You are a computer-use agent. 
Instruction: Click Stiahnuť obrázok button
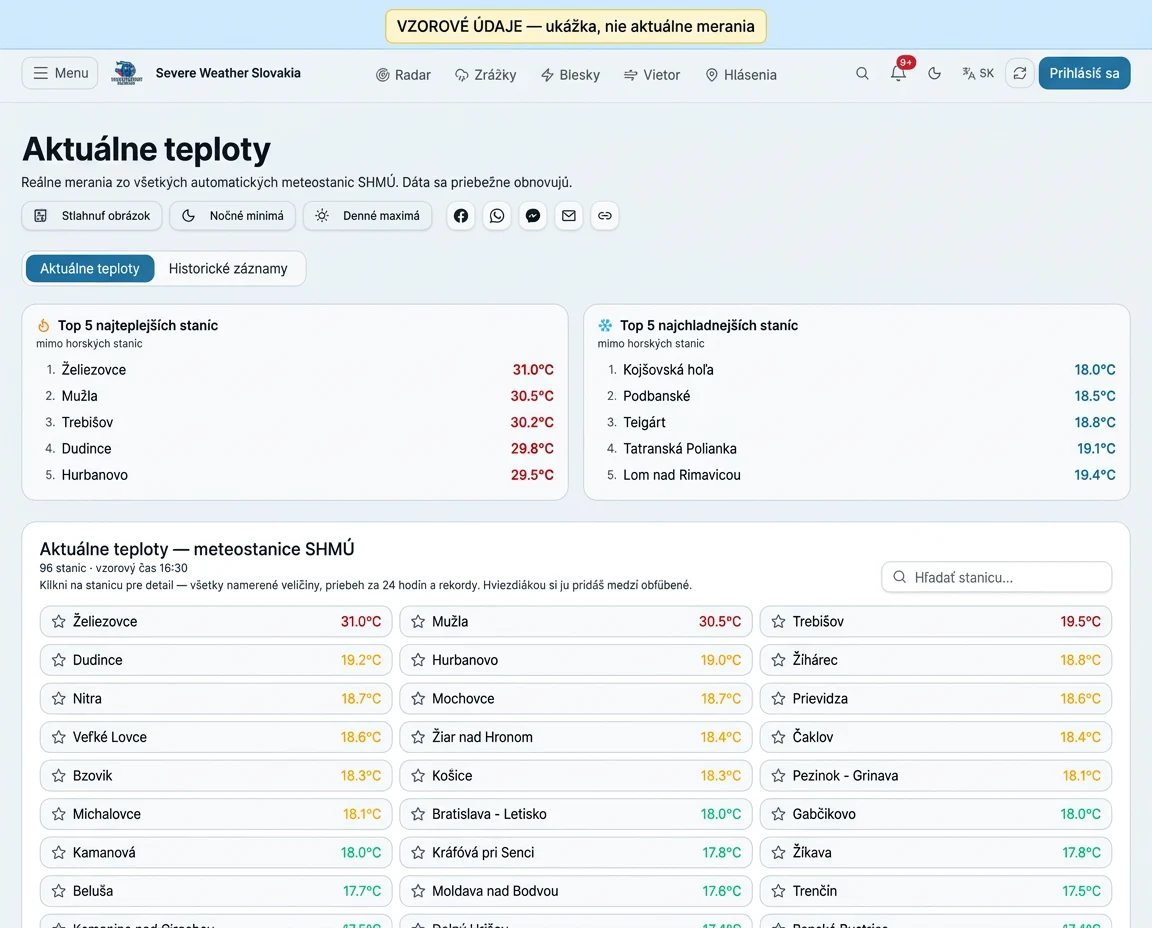click(92, 215)
